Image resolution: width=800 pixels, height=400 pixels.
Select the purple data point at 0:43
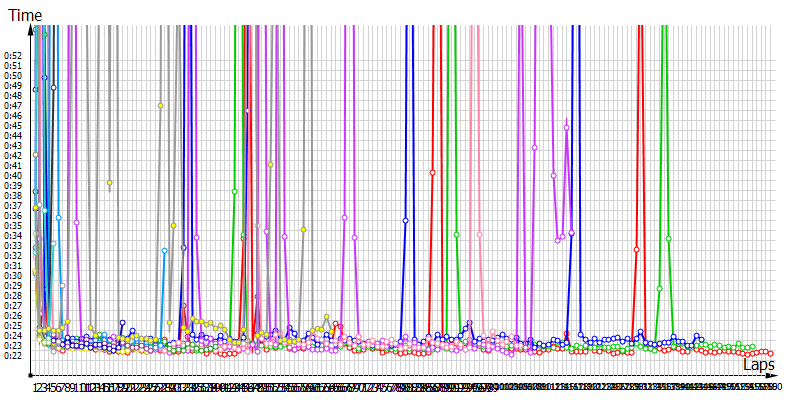pos(535,147)
